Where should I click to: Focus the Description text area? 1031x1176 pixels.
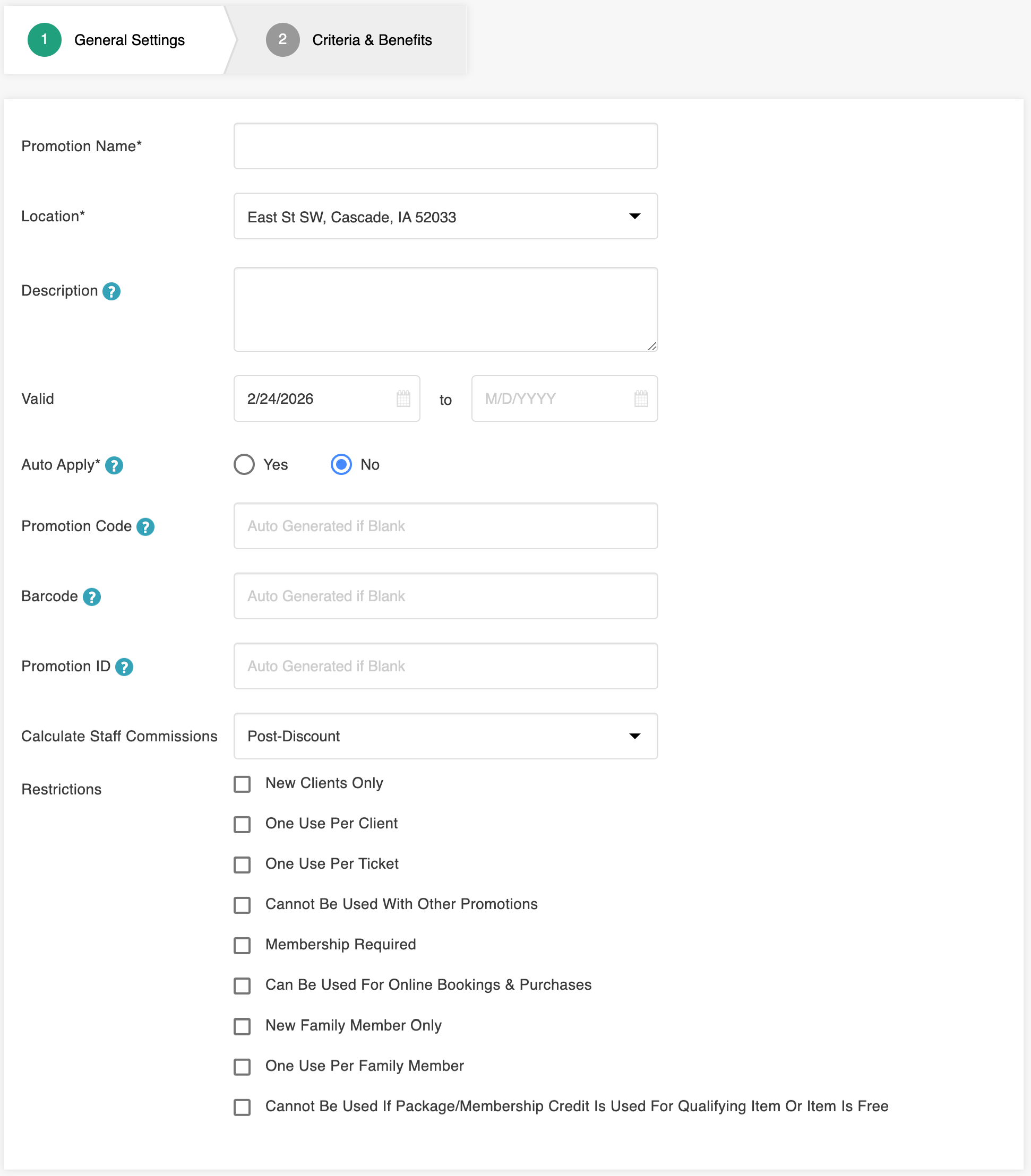click(445, 309)
